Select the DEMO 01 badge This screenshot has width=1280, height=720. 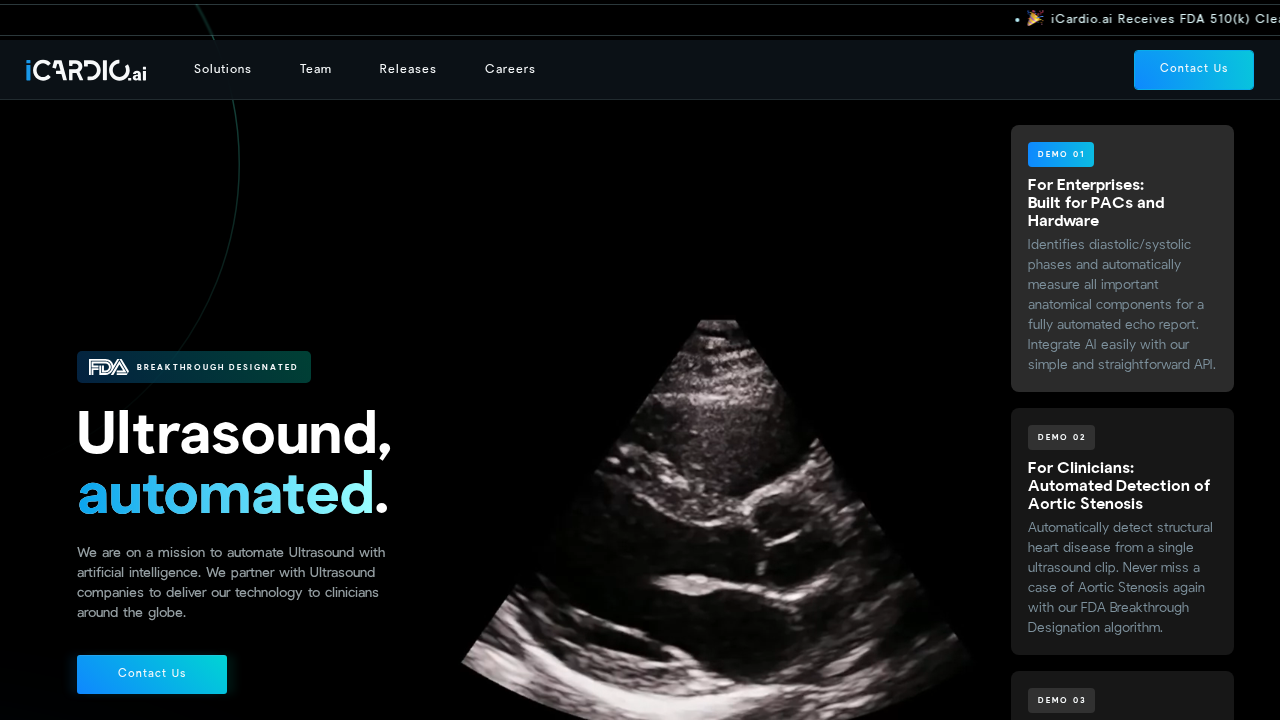click(1060, 154)
